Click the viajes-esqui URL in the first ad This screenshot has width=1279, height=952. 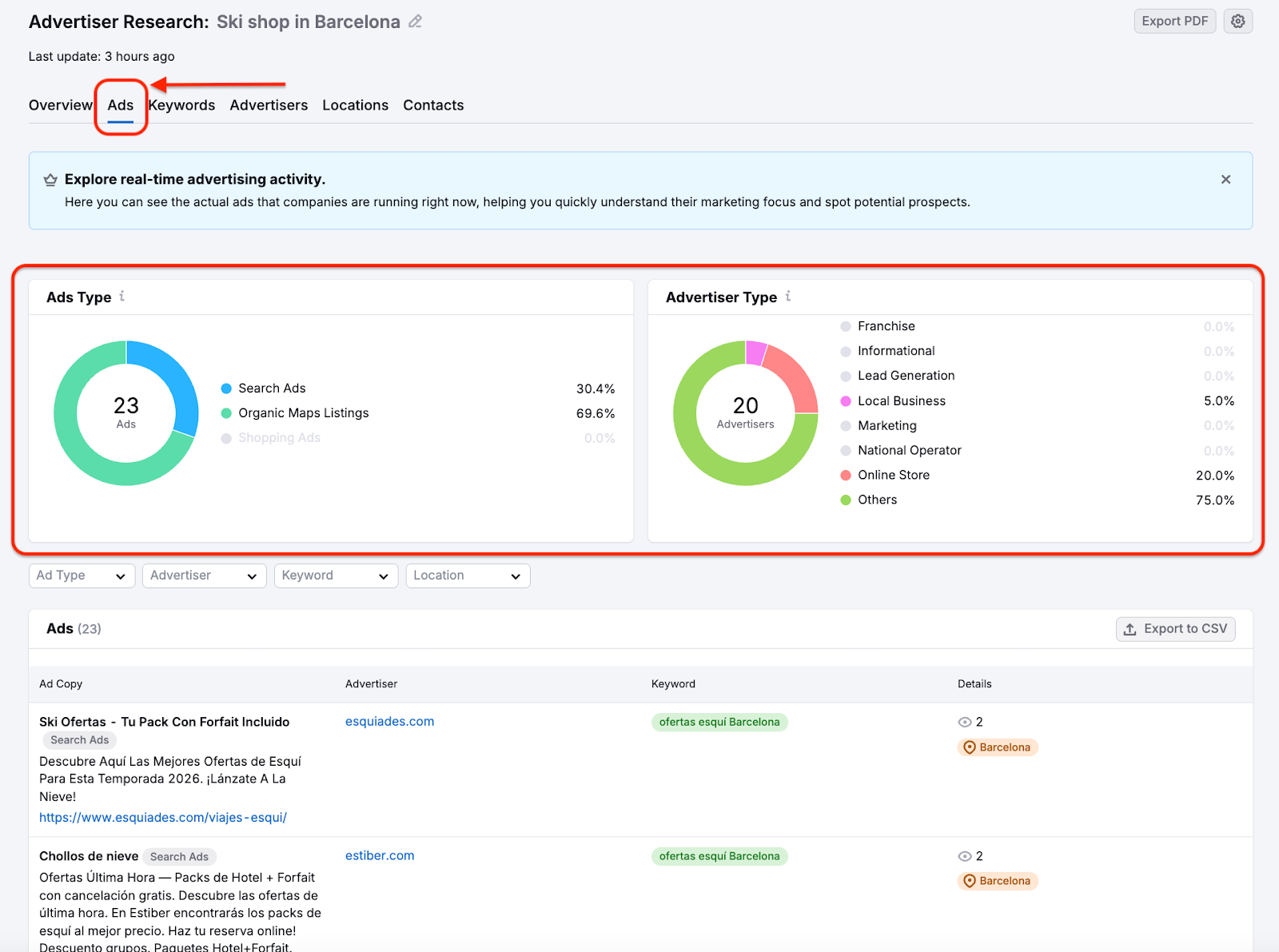(x=163, y=817)
